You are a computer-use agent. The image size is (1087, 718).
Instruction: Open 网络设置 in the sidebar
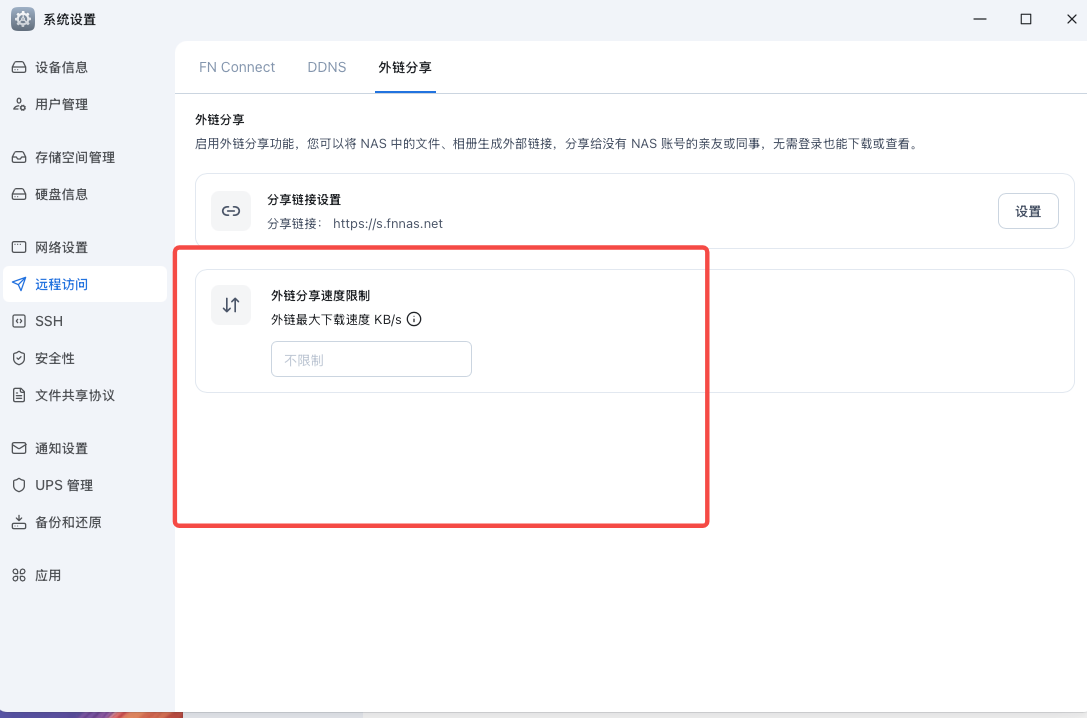[x=85, y=247]
